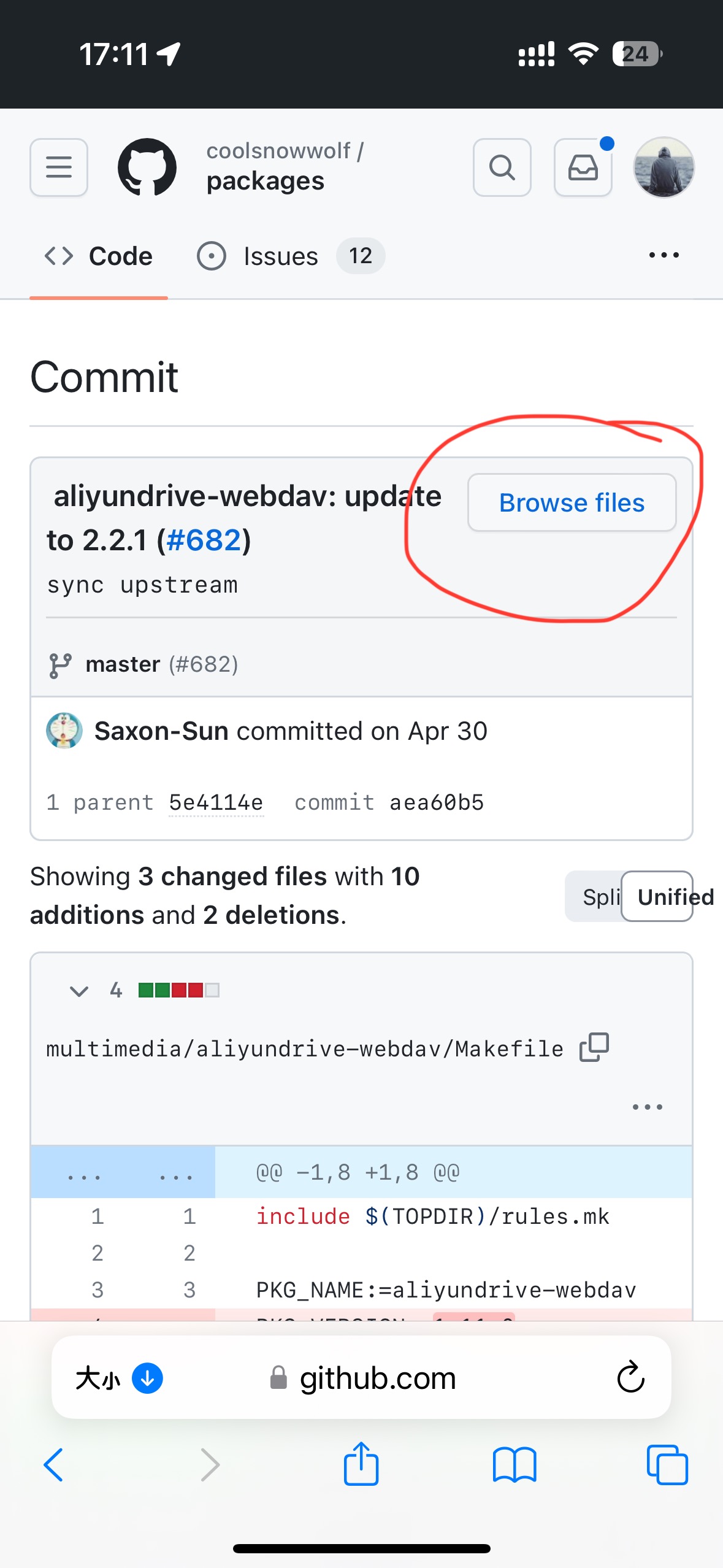
Task: Click the Browse files button
Action: pyautogui.click(x=572, y=502)
